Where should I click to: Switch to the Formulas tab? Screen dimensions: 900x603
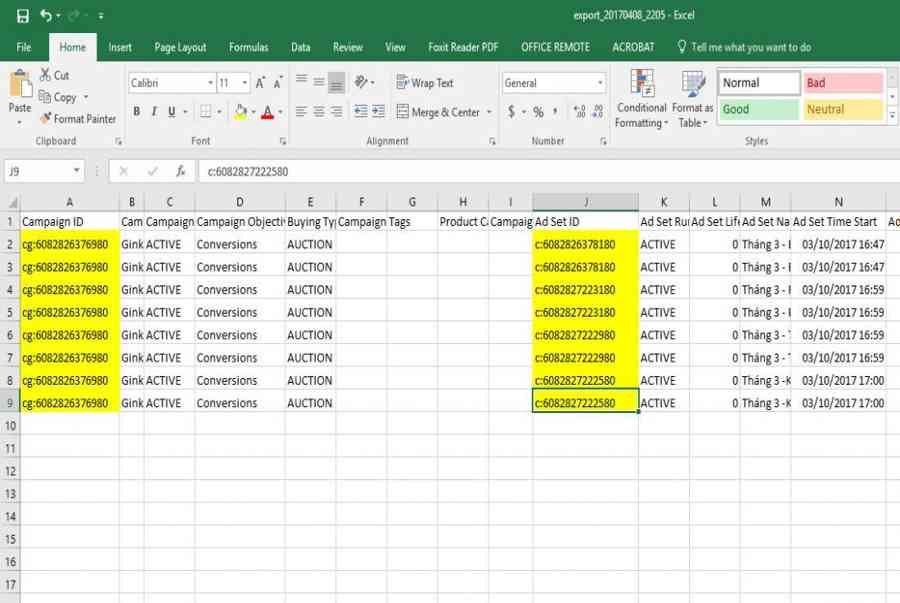(249, 47)
